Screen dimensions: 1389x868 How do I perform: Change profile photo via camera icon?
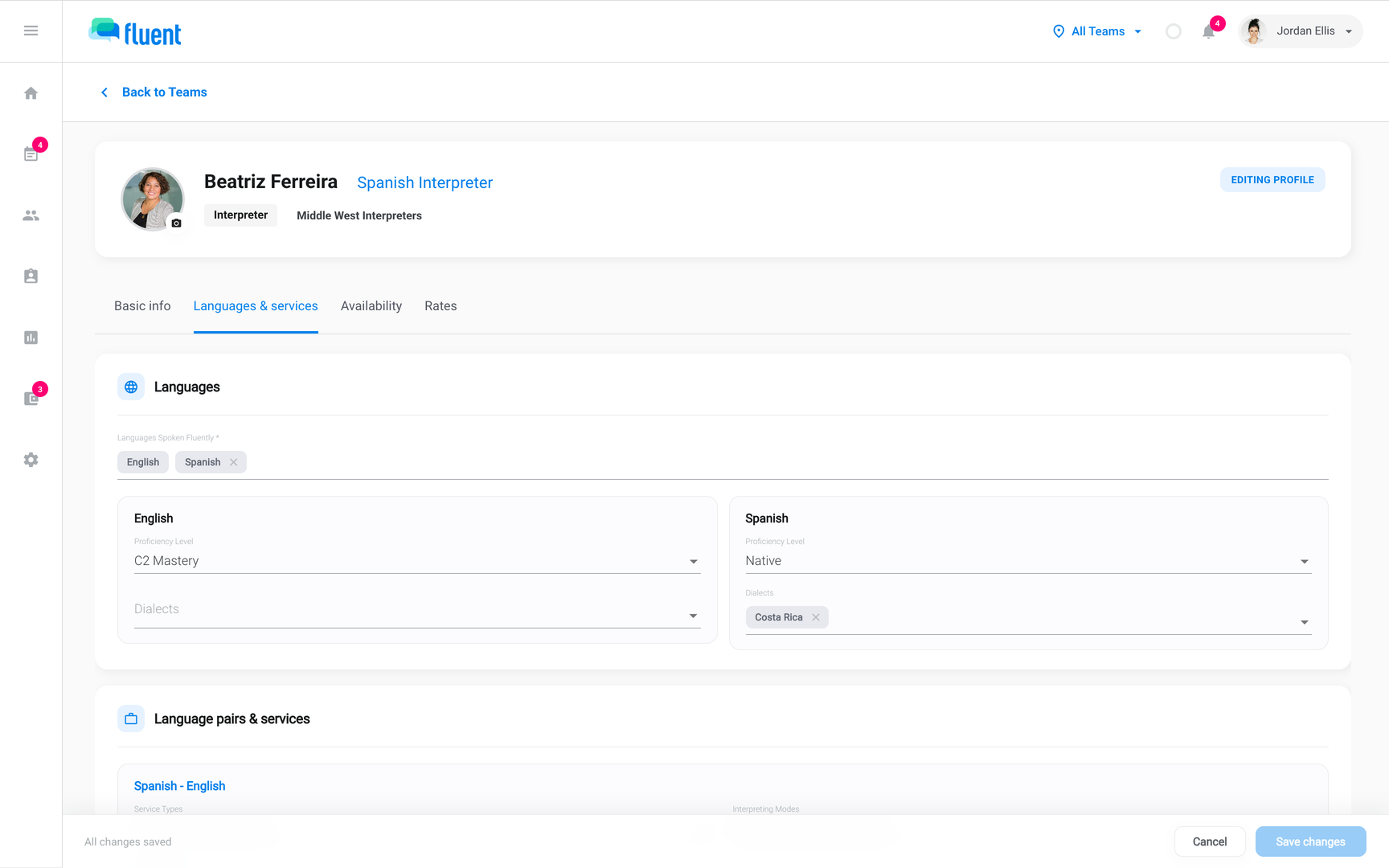(x=176, y=223)
